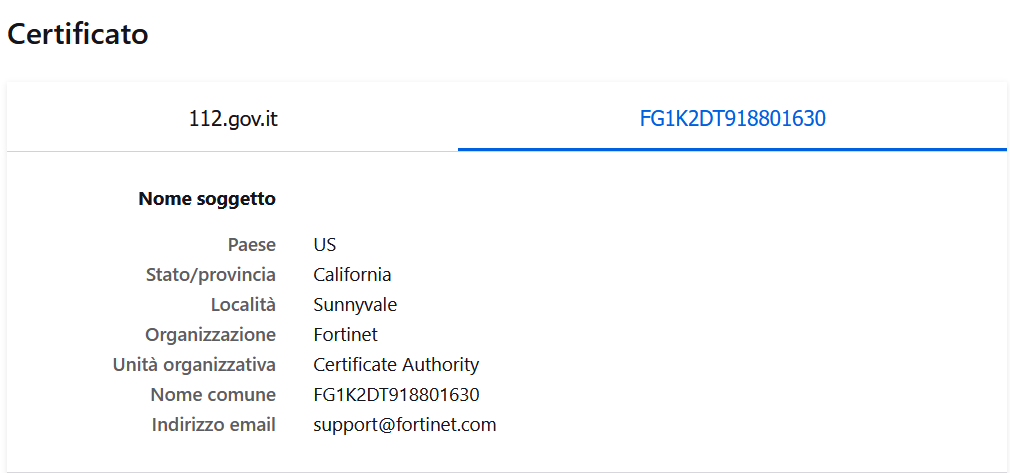Click the Paese field label
Screen dimensions: 1010x473
[251, 245]
